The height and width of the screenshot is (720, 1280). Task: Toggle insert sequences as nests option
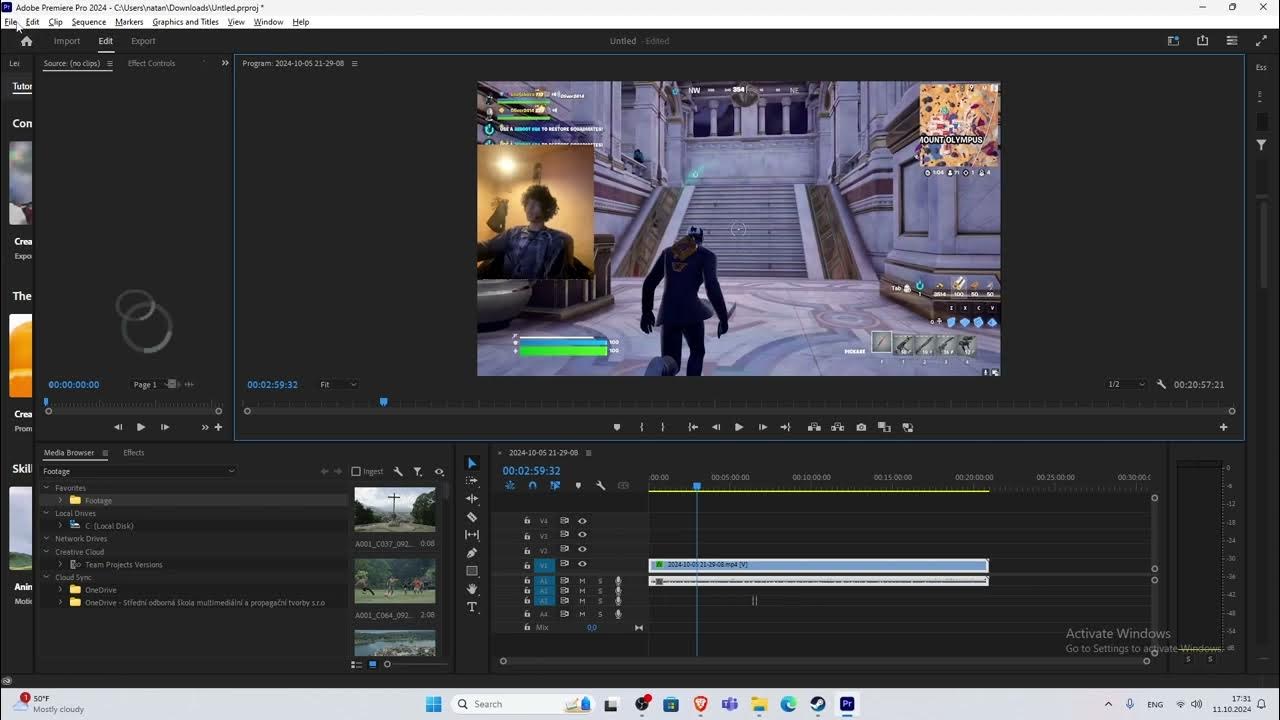point(510,486)
